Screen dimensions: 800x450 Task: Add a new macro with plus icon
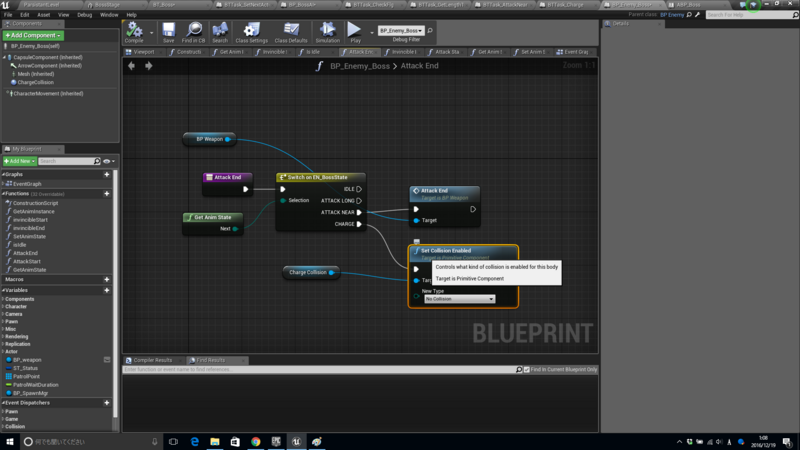tap(107, 280)
